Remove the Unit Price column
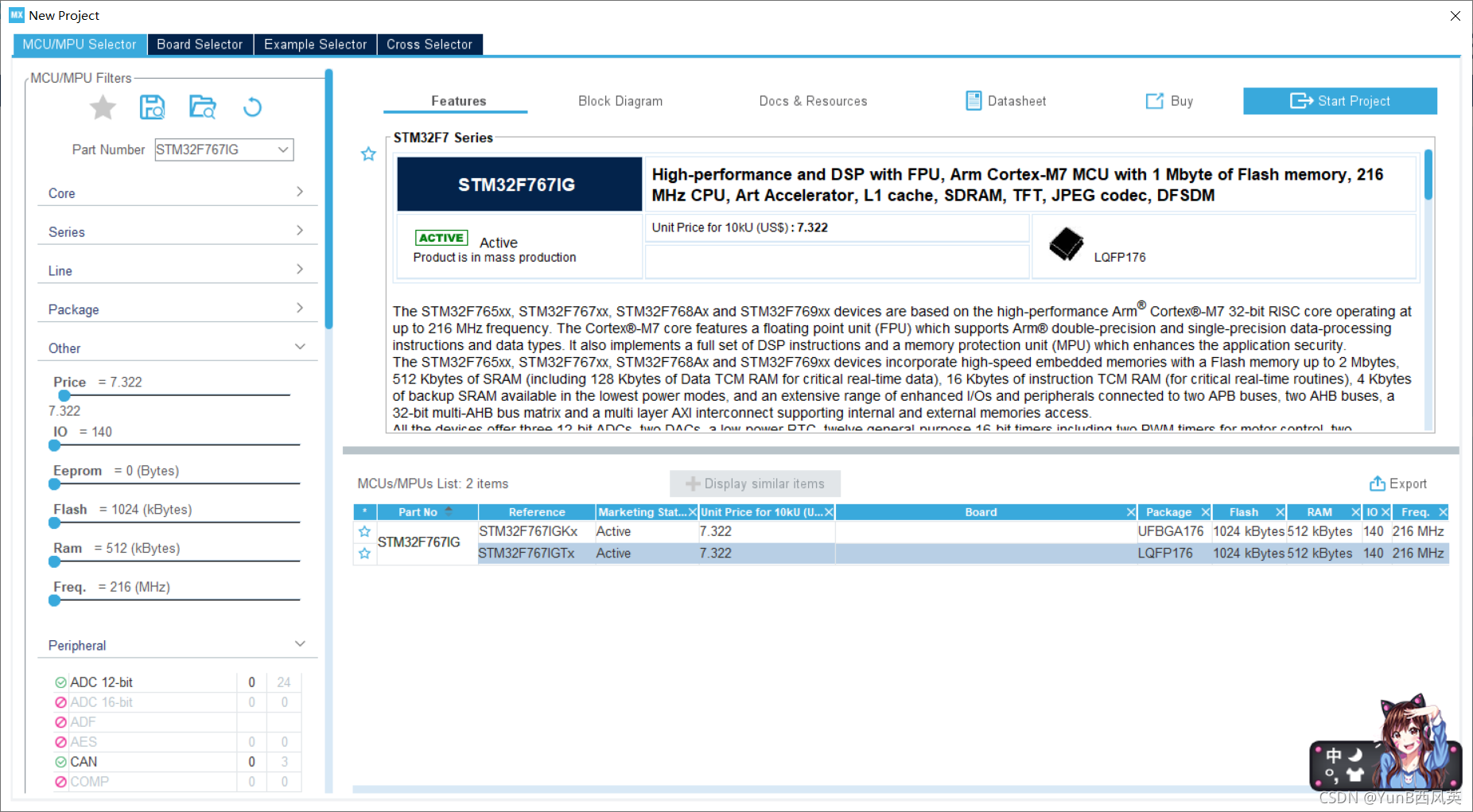The image size is (1473, 812). (x=829, y=512)
